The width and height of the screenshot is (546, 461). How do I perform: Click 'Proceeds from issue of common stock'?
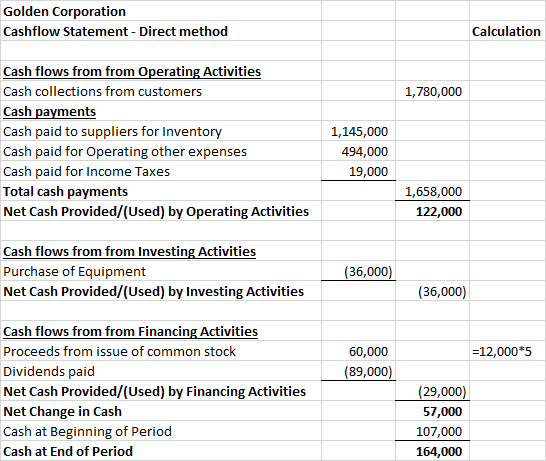point(119,352)
